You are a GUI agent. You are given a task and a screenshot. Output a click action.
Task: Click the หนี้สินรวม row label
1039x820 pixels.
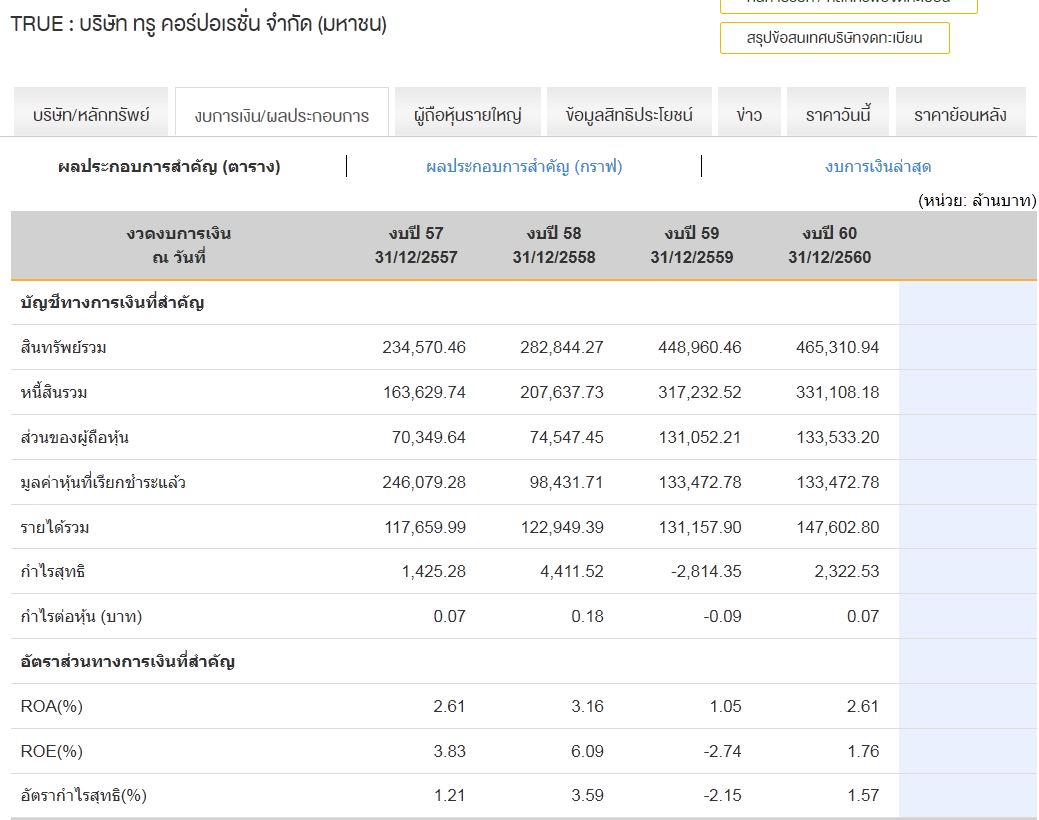point(54,392)
